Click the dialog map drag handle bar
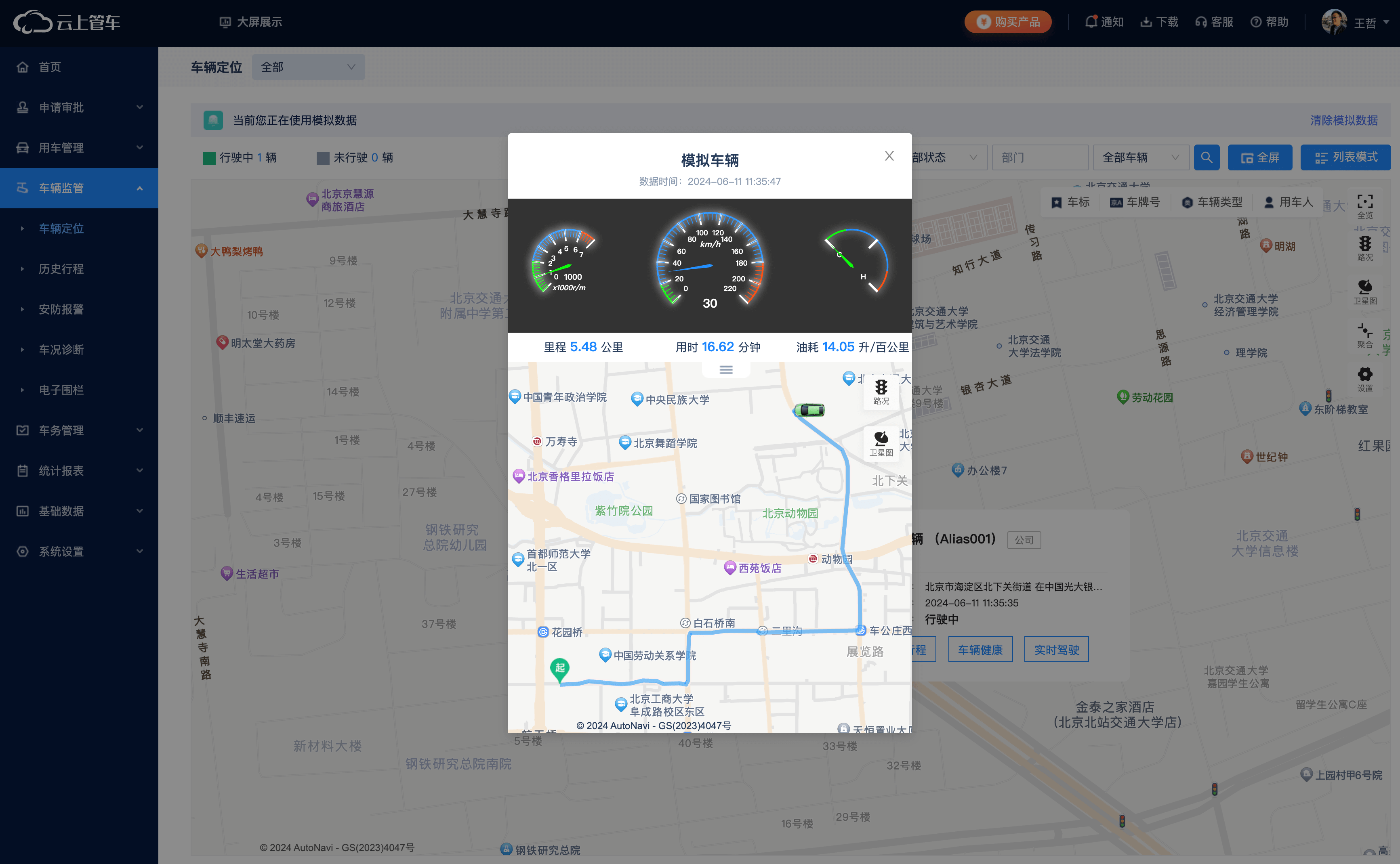1400x864 pixels. coord(726,370)
